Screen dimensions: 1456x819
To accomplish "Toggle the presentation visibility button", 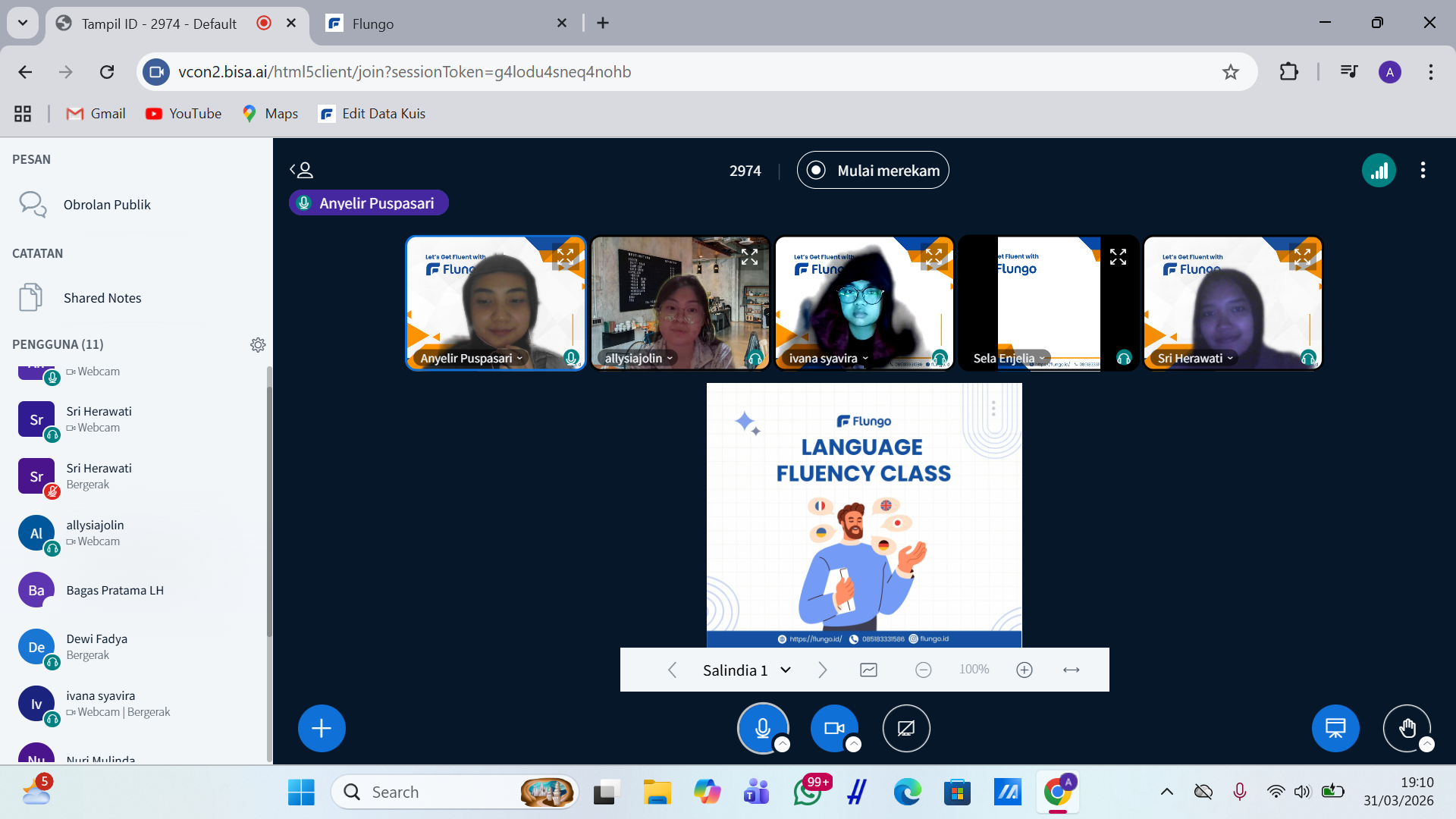I will pos(1335,728).
